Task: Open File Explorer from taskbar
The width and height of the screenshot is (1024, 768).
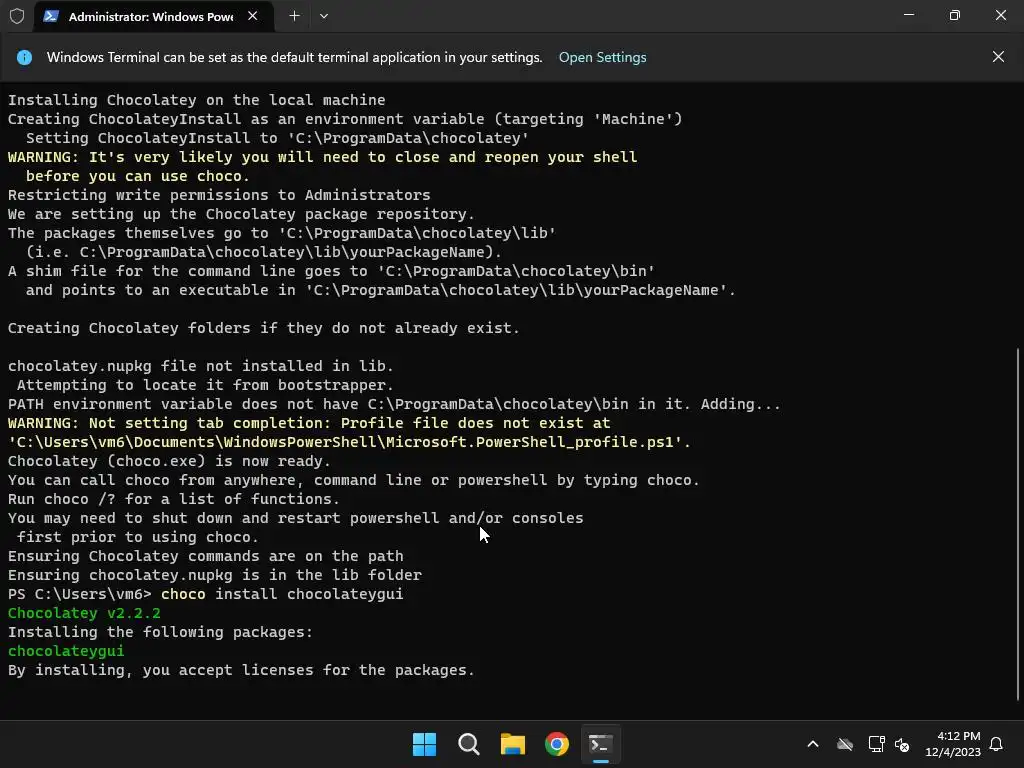Action: pos(513,744)
